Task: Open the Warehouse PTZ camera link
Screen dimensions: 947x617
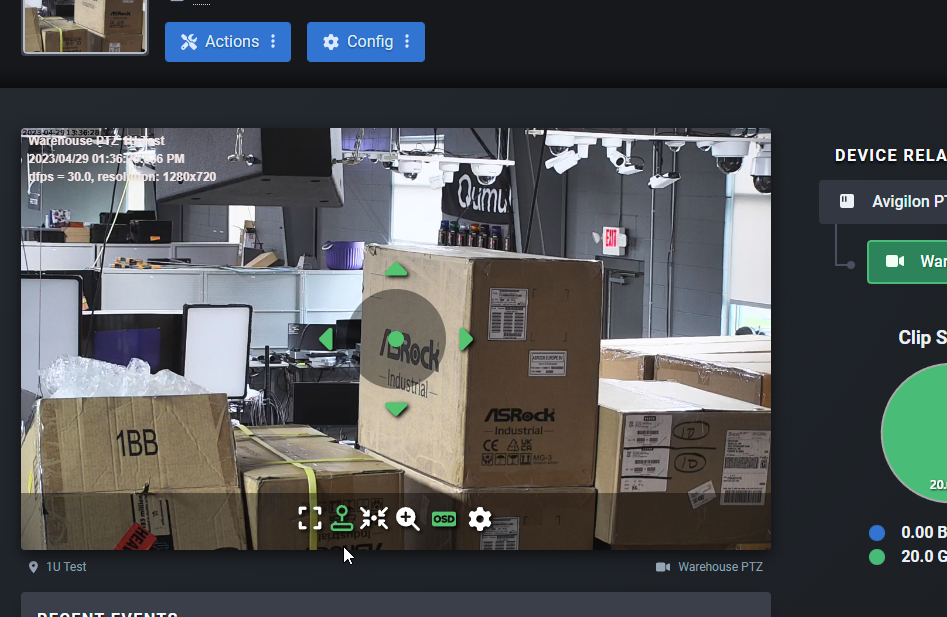Action: coord(719,567)
